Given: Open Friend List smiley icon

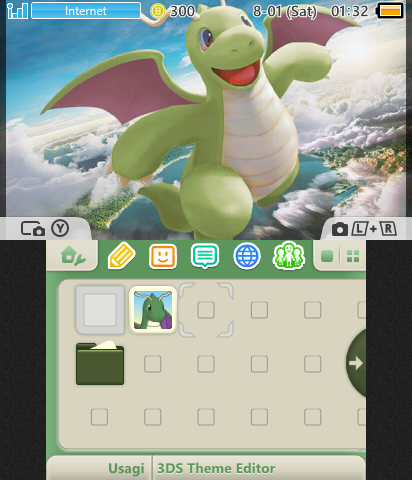Looking at the screenshot, I should point(163,256).
